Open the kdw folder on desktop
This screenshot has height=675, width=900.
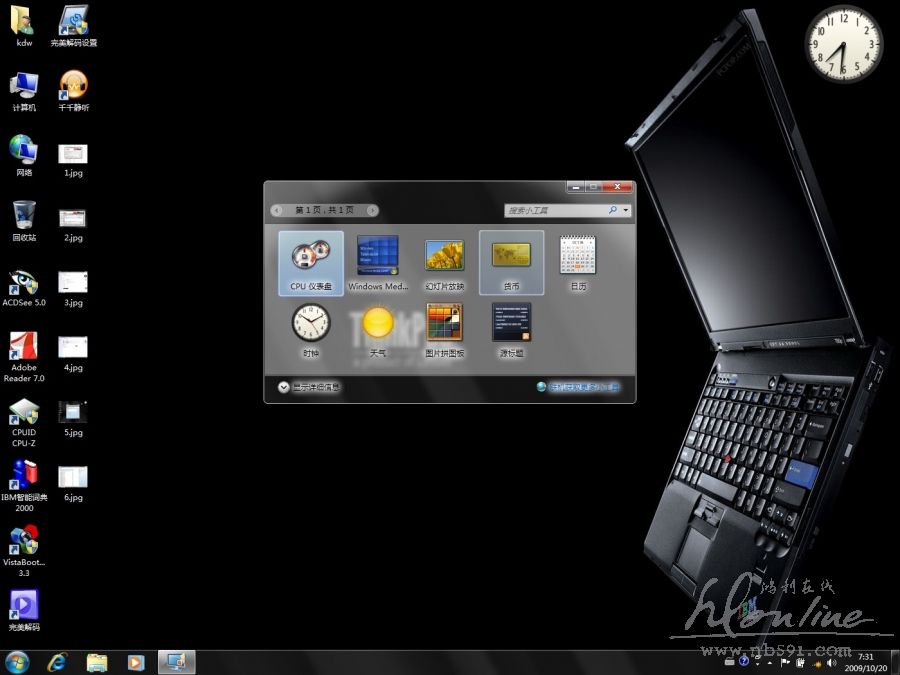[x=24, y=26]
